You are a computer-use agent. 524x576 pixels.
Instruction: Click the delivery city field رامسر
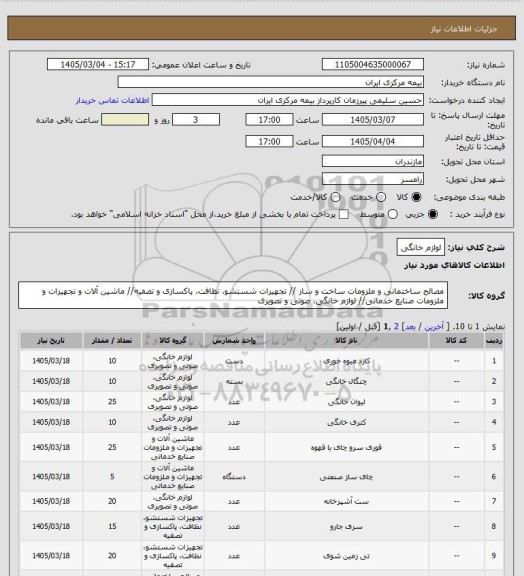[373, 179]
